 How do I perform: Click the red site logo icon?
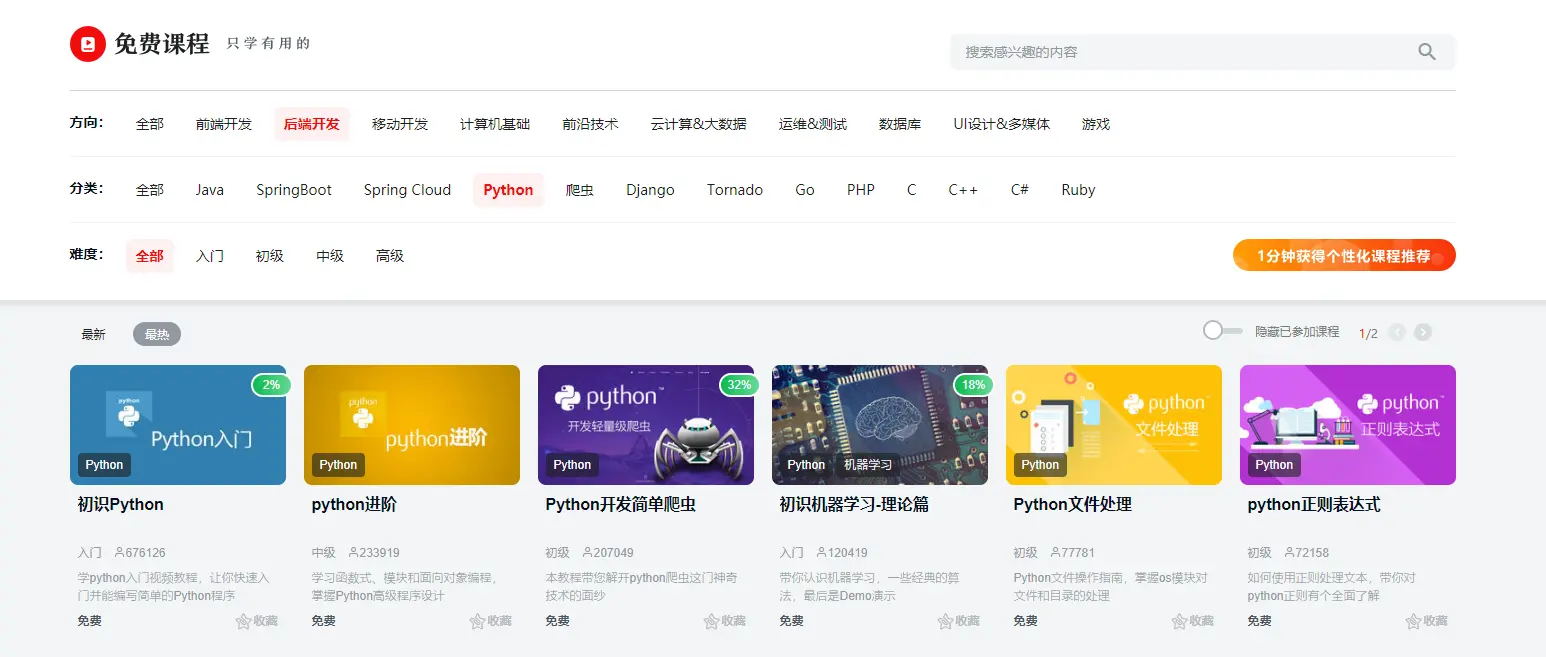coord(87,44)
